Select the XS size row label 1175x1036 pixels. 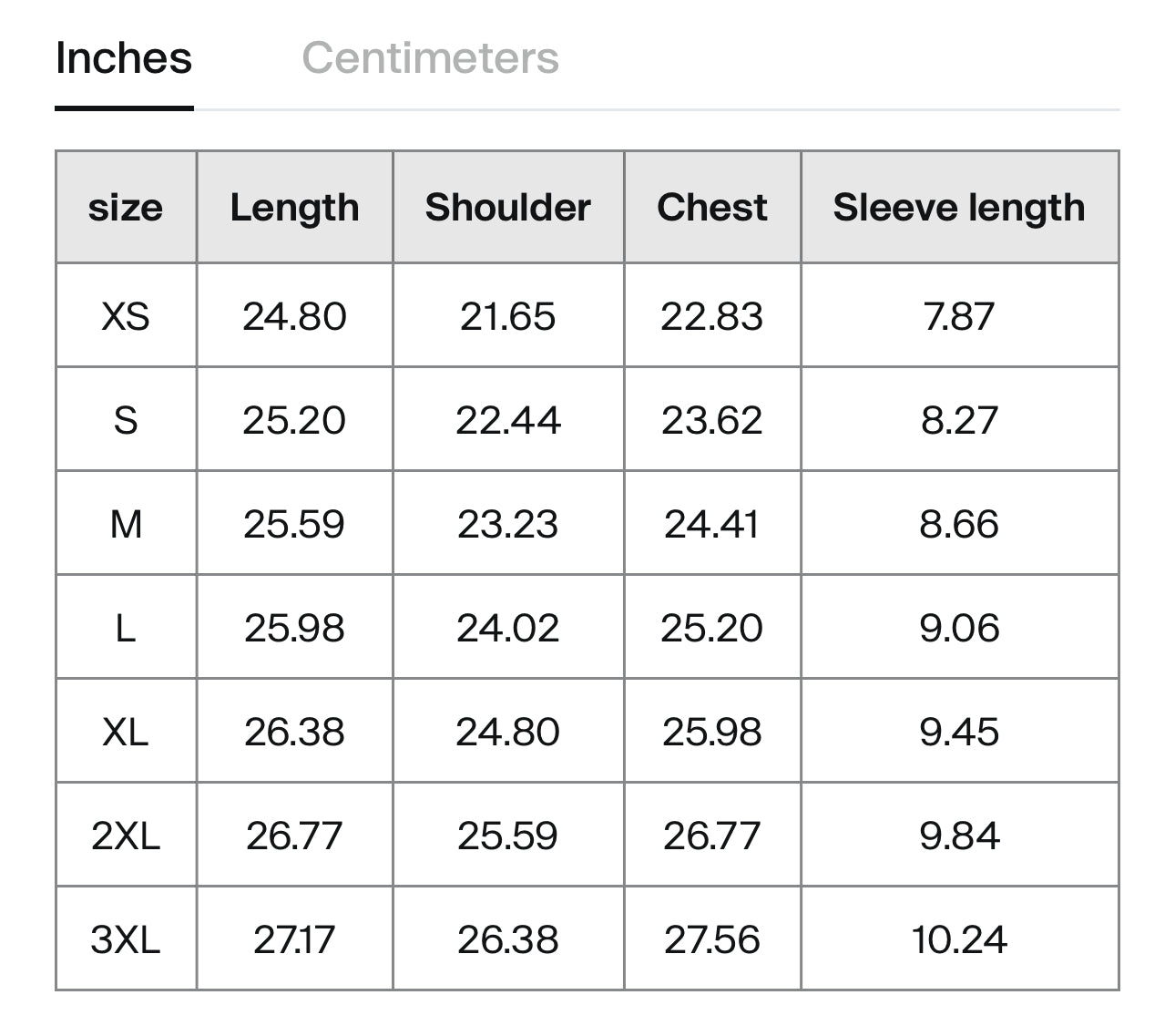[126, 316]
